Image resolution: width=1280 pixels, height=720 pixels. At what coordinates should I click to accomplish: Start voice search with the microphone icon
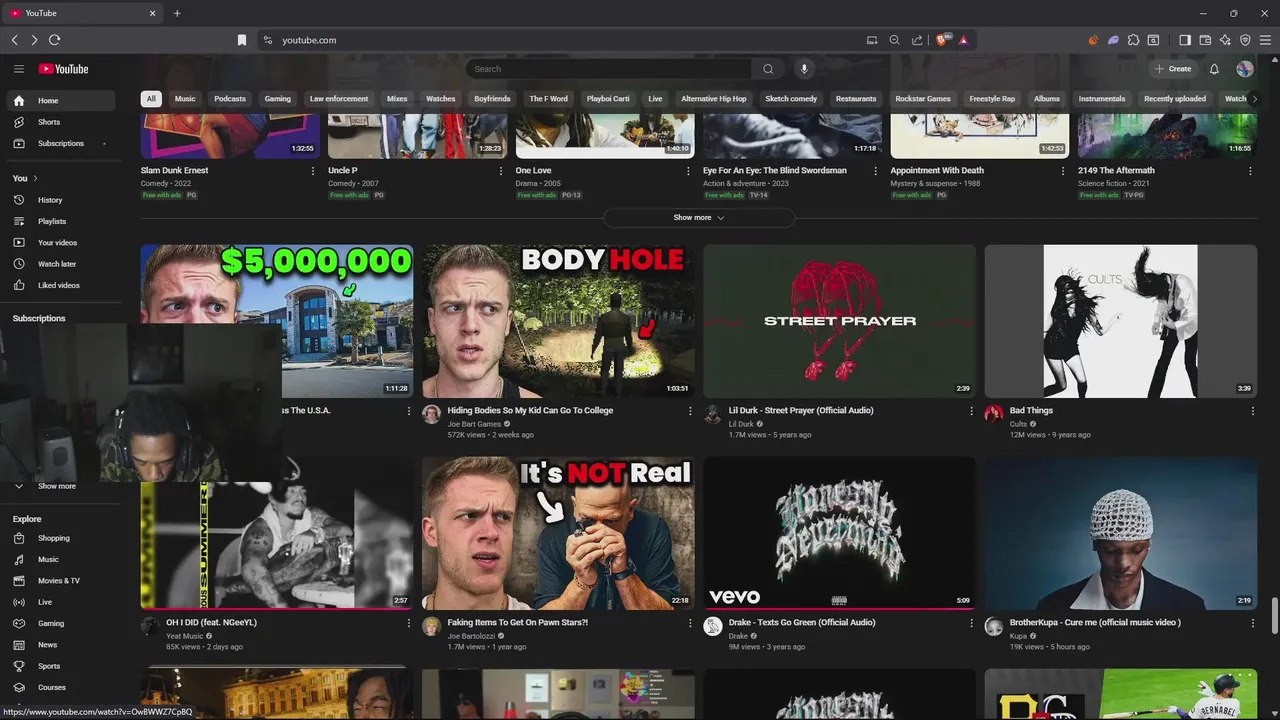coord(804,69)
